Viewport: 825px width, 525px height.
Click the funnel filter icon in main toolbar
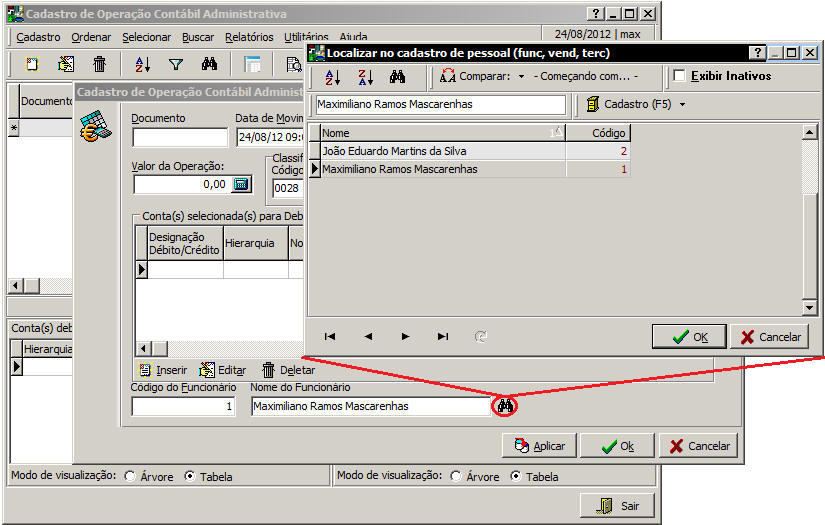(175, 65)
